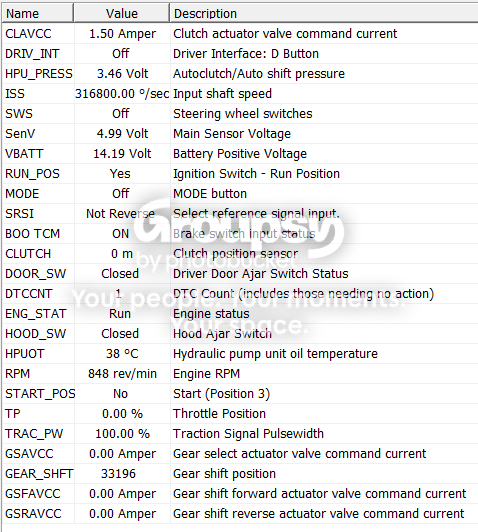Select the 1.50 Amper value cell

(x=122, y=34)
